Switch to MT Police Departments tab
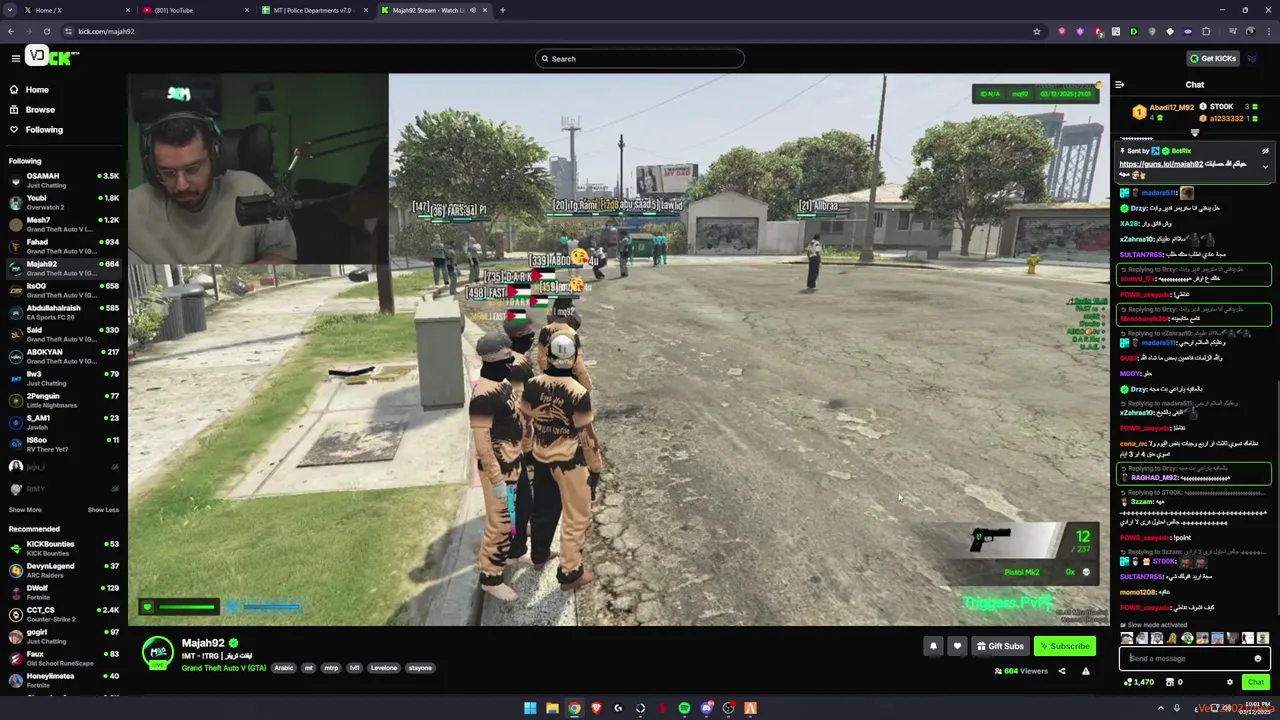Screen dimensions: 1280x720 click(x=313, y=10)
